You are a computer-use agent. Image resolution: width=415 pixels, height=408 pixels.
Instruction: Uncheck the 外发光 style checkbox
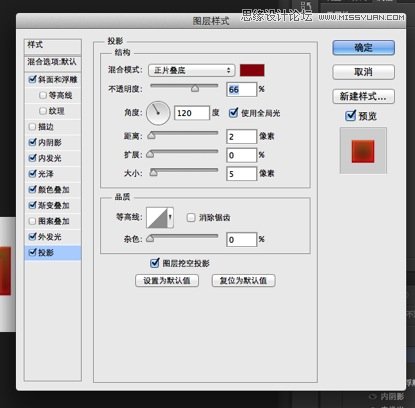pyautogui.click(x=32, y=237)
